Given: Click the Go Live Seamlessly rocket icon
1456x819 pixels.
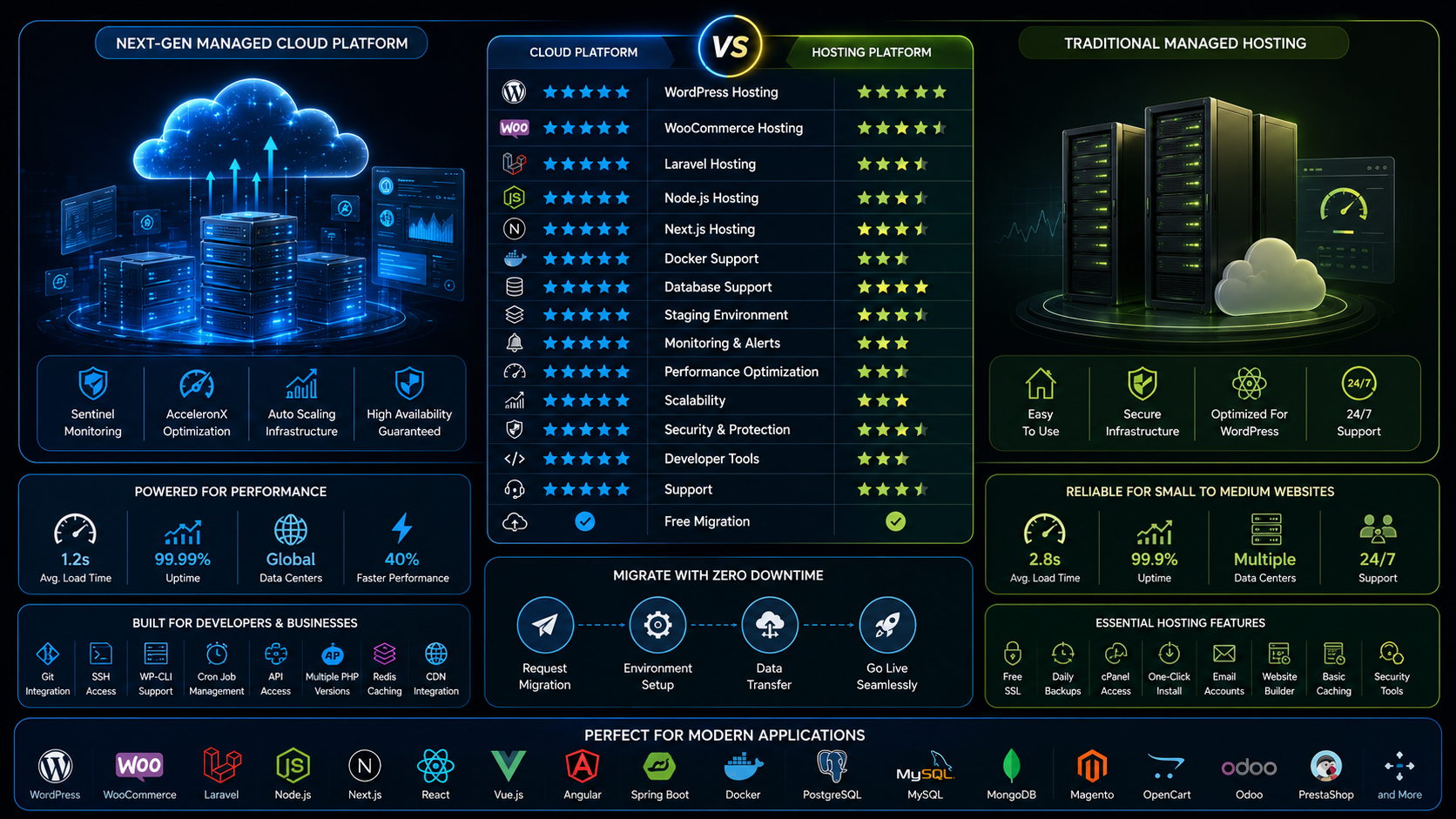Looking at the screenshot, I should [x=887, y=625].
